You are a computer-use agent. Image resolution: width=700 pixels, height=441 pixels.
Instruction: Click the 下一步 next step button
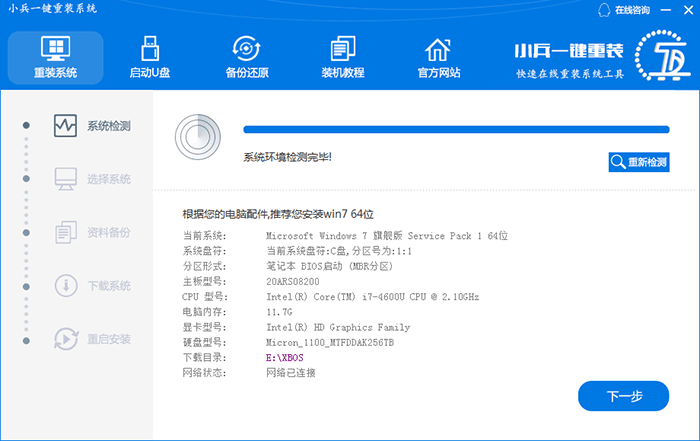point(623,396)
